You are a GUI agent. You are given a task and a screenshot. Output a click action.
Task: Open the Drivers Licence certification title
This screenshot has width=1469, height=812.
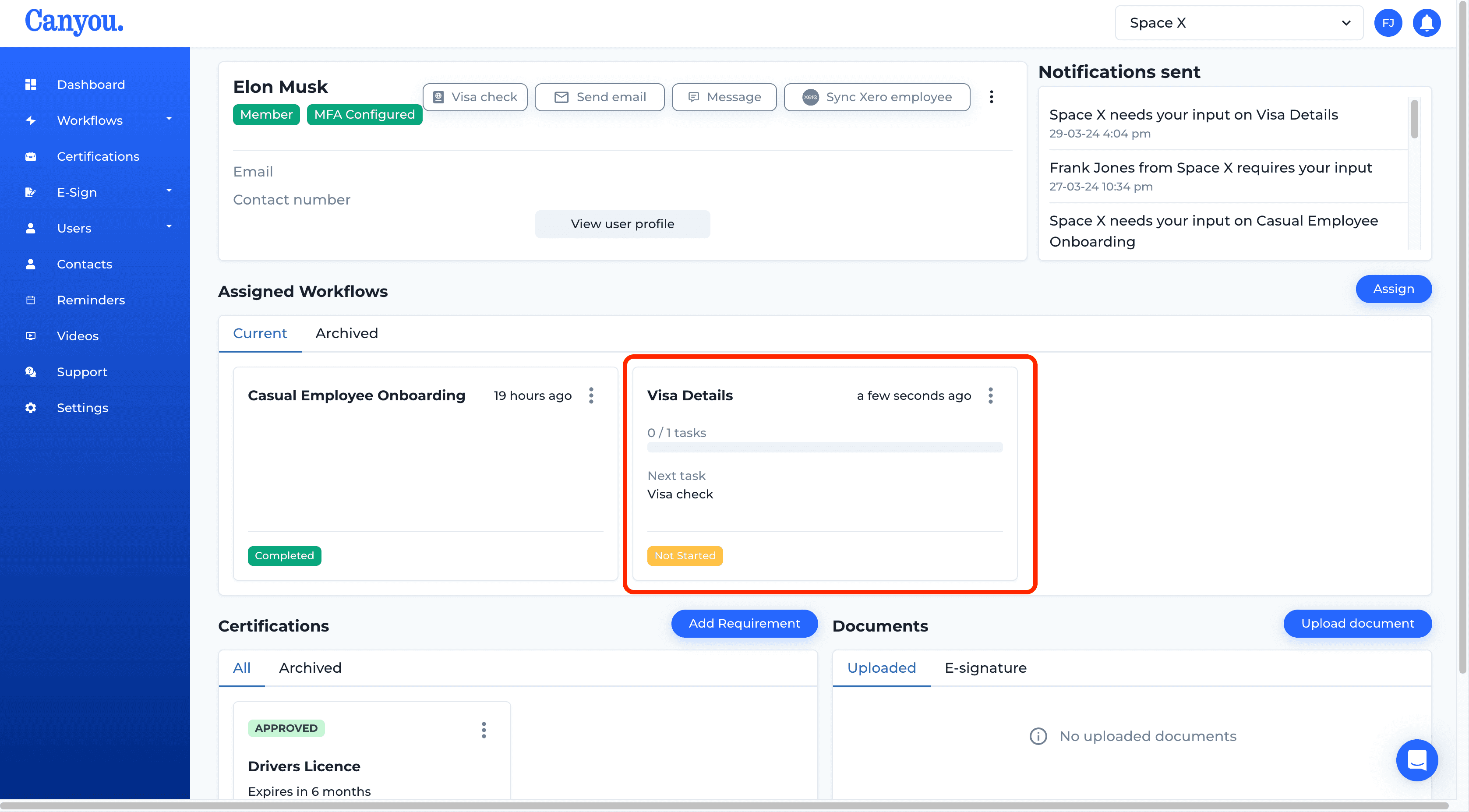304,766
